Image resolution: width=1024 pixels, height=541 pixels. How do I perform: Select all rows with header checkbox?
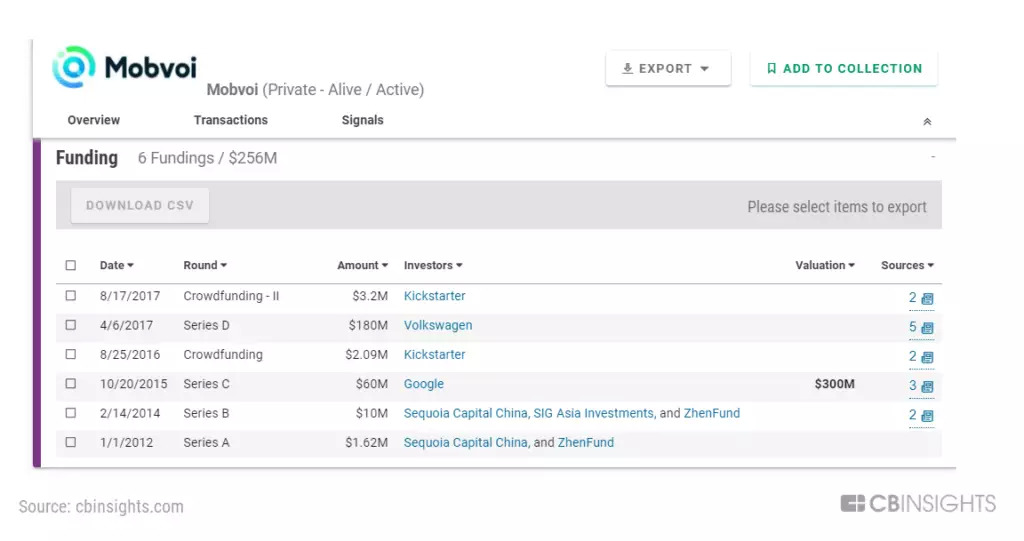(x=71, y=266)
